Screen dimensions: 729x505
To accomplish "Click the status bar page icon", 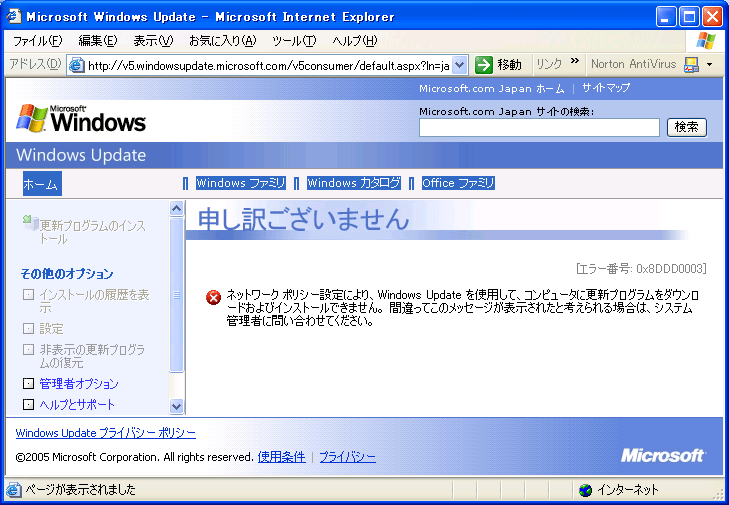I will (x=14, y=489).
